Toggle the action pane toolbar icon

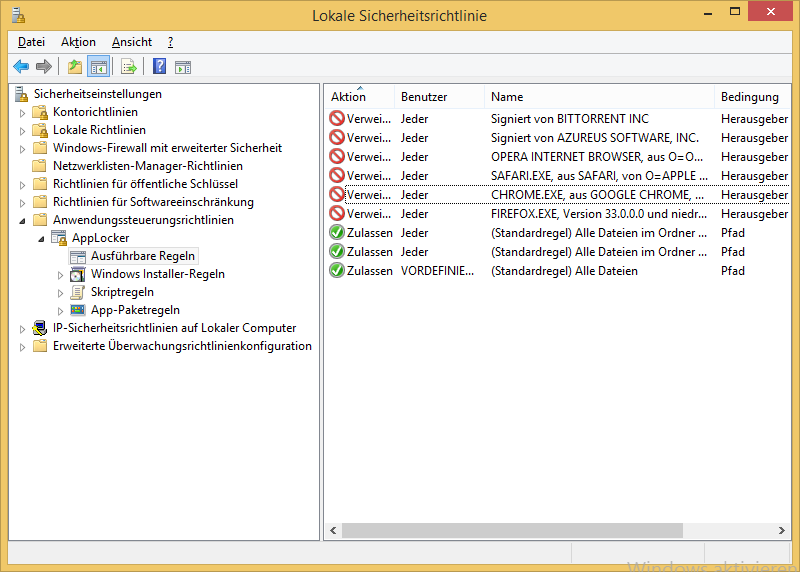(x=183, y=67)
